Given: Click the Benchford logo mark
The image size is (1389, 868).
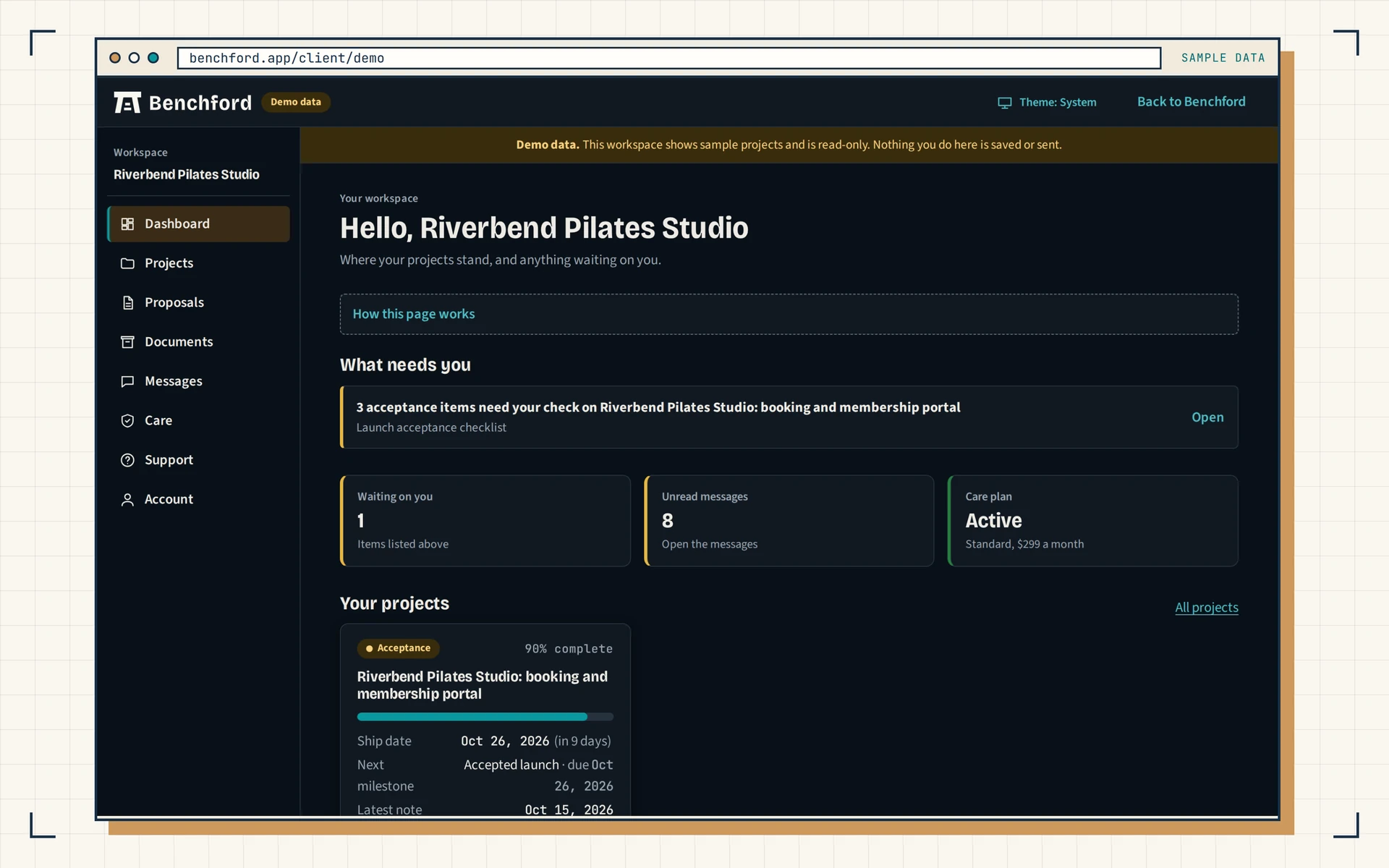Looking at the screenshot, I should [x=127, y=103].
